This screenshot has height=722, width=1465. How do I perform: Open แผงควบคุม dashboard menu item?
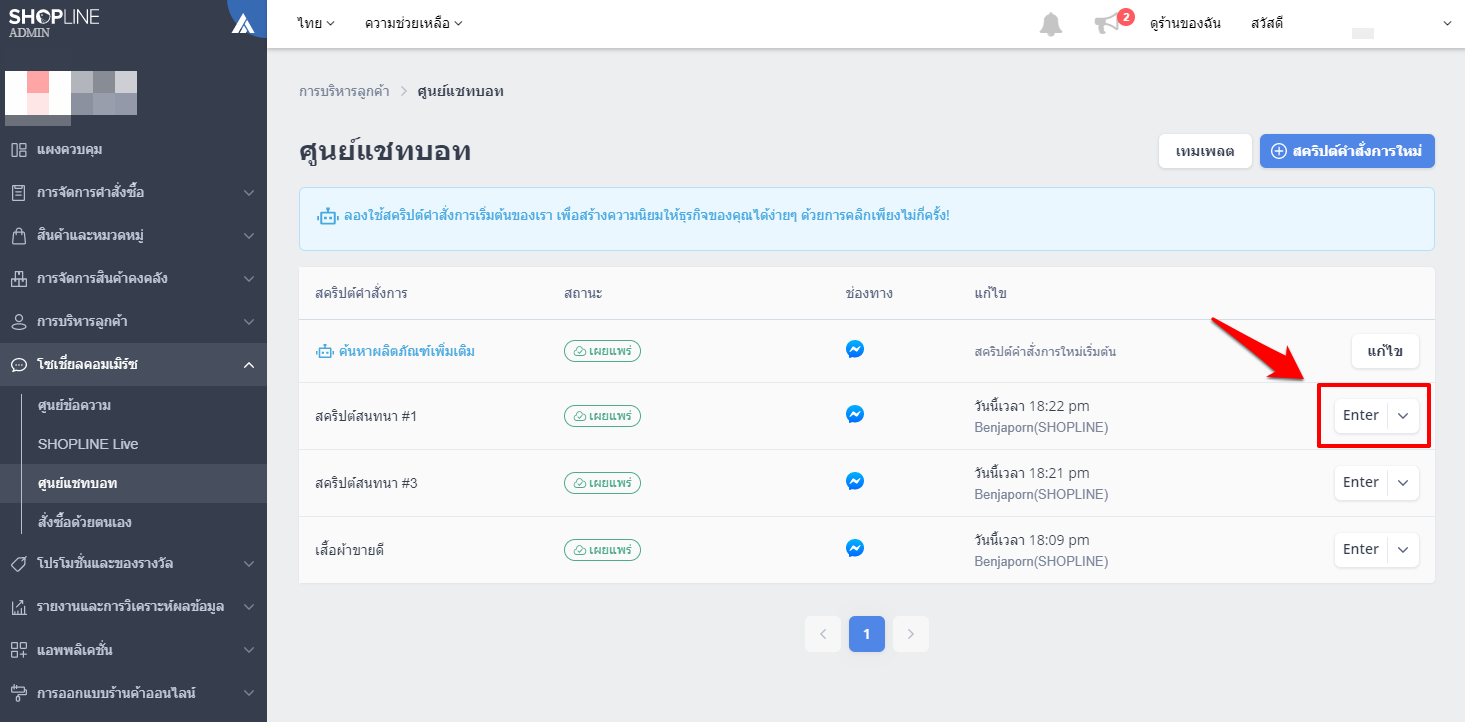point(133,150)
